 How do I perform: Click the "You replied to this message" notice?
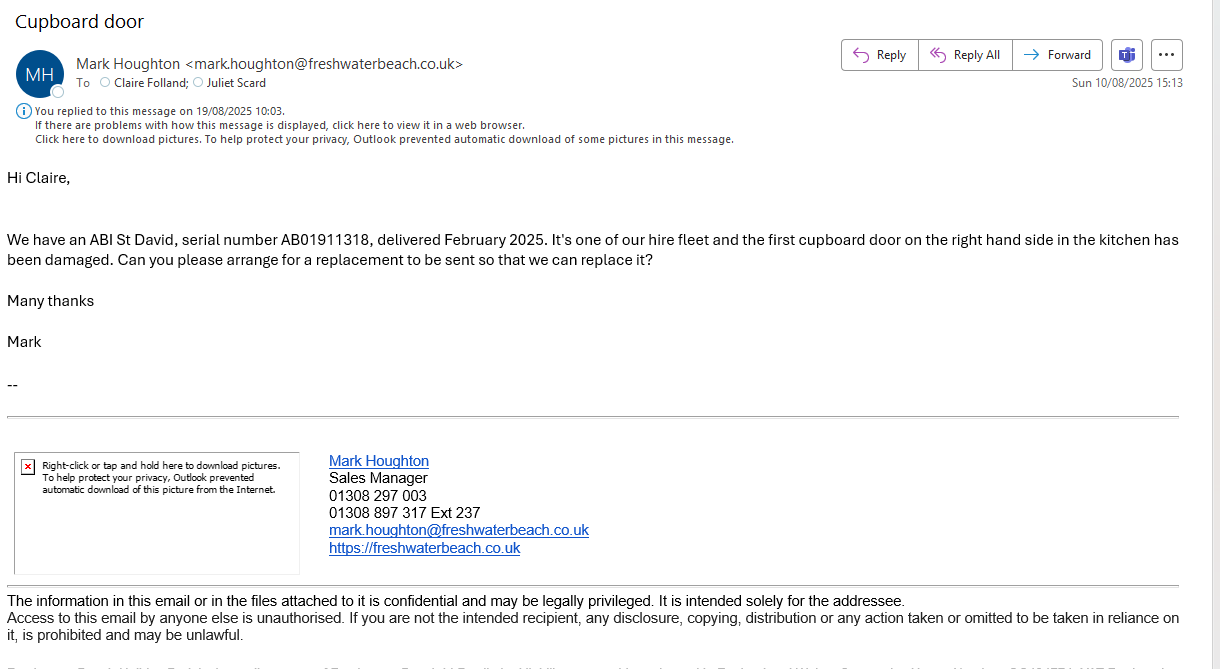[x=160, y=111]
